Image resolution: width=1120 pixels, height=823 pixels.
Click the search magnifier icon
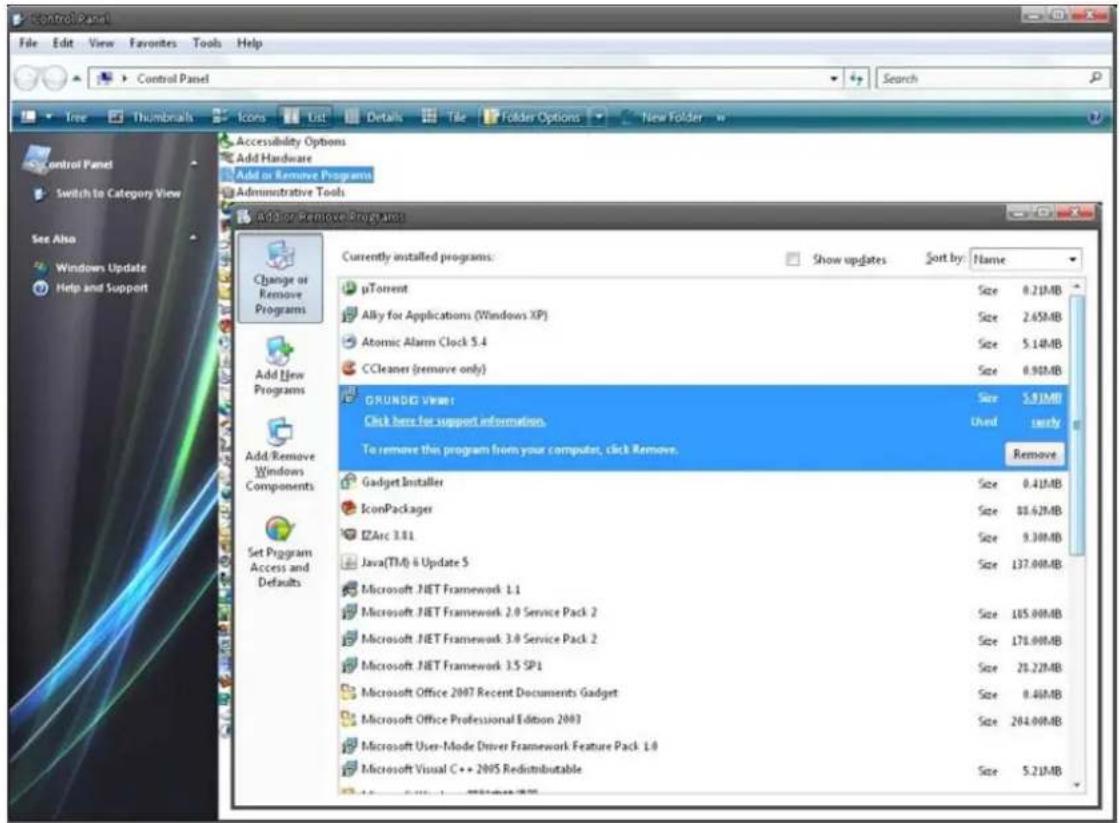click(1096, 78)
